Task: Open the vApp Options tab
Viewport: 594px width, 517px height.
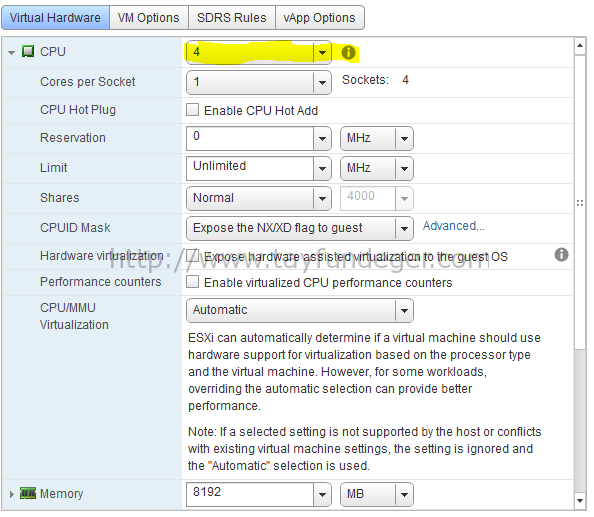Action: (319, 17)
